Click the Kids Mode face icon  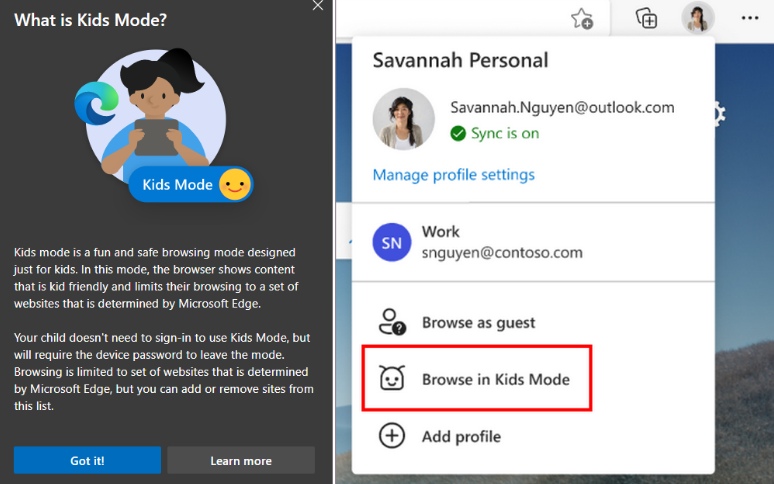[x=392, y=379]
